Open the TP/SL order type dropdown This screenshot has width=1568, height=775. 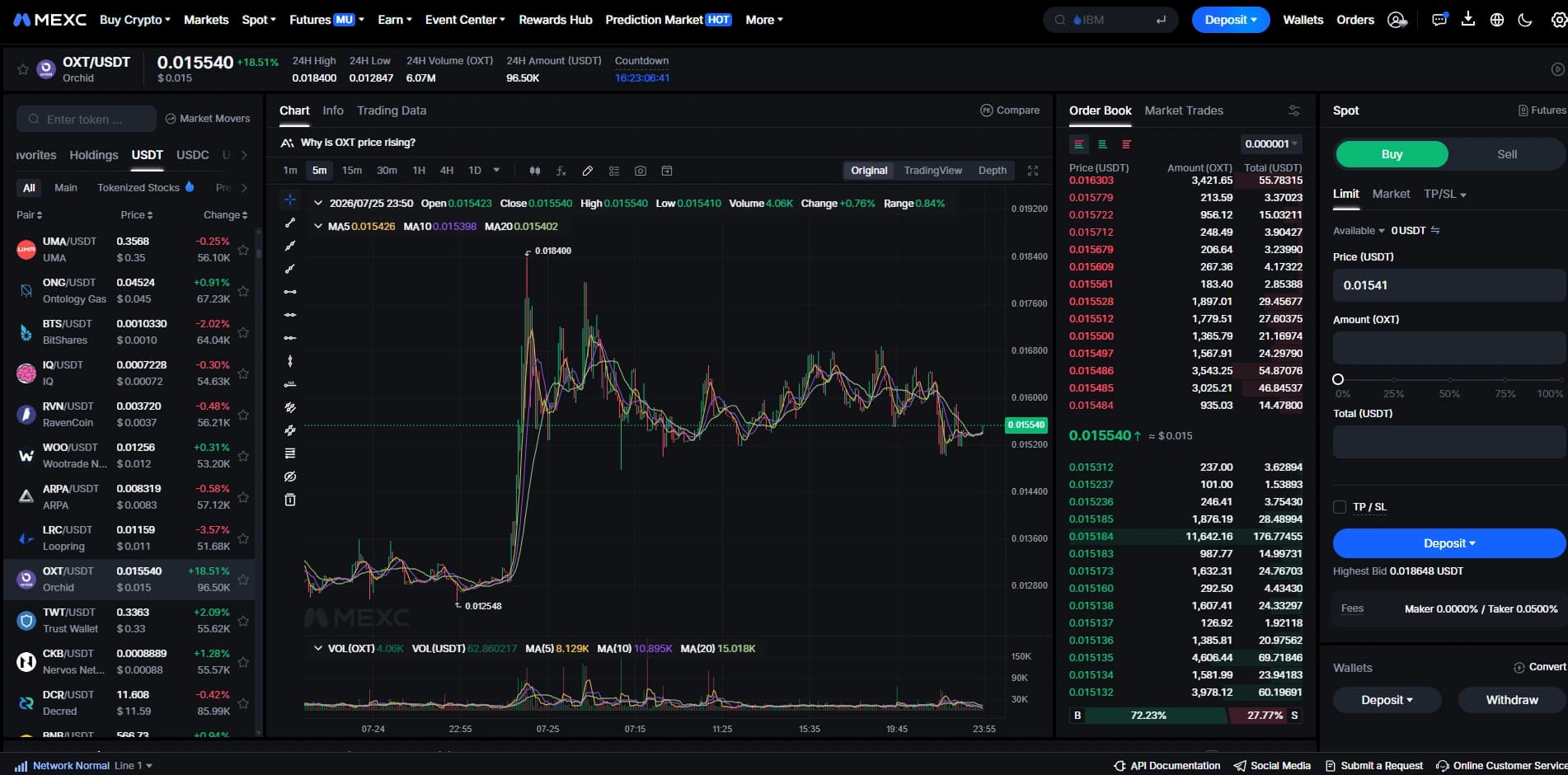[x=1445, y=194]
